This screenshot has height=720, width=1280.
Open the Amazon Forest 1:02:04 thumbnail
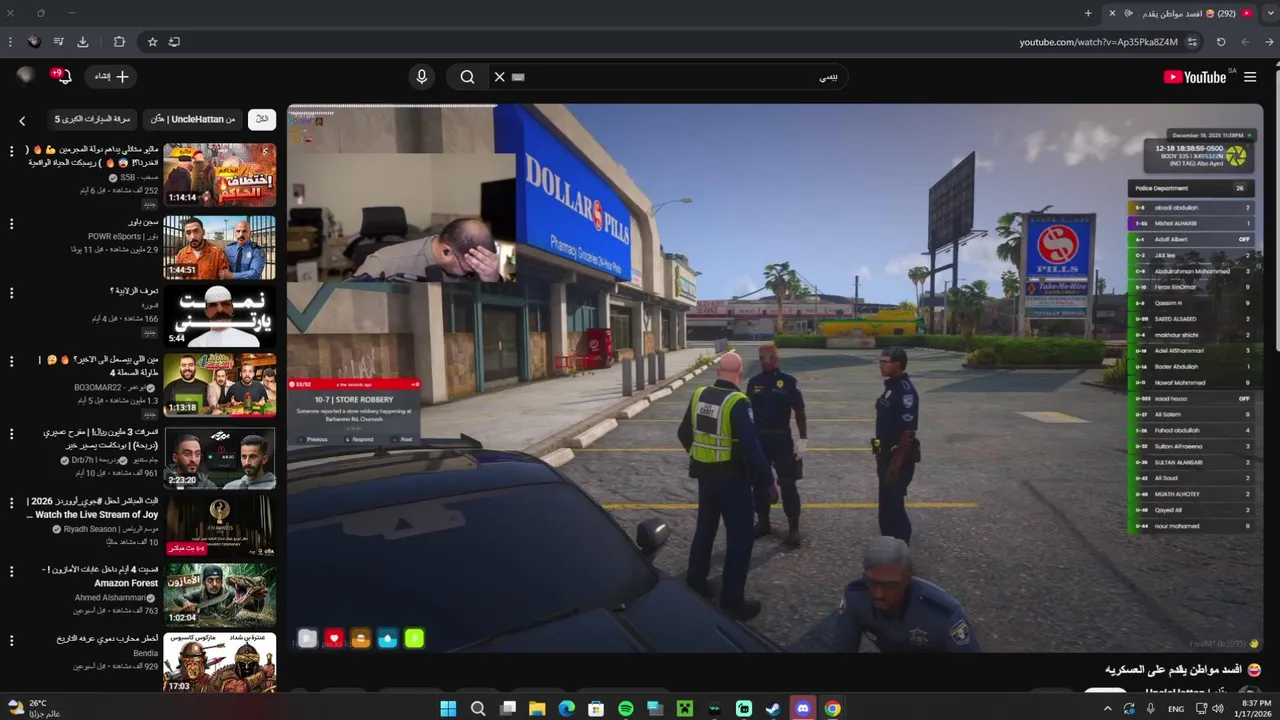(x=220, y=595)
